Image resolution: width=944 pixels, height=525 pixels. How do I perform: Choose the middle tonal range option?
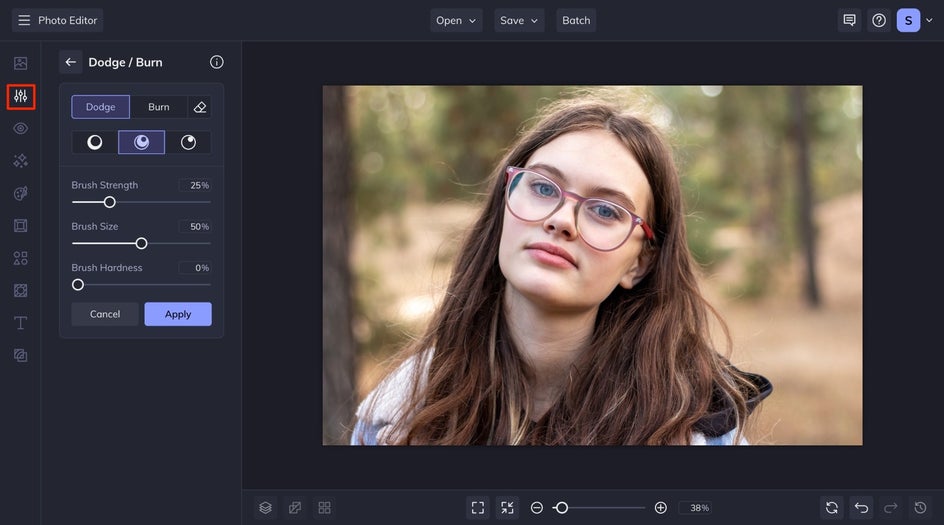click(x=141, y=142)
